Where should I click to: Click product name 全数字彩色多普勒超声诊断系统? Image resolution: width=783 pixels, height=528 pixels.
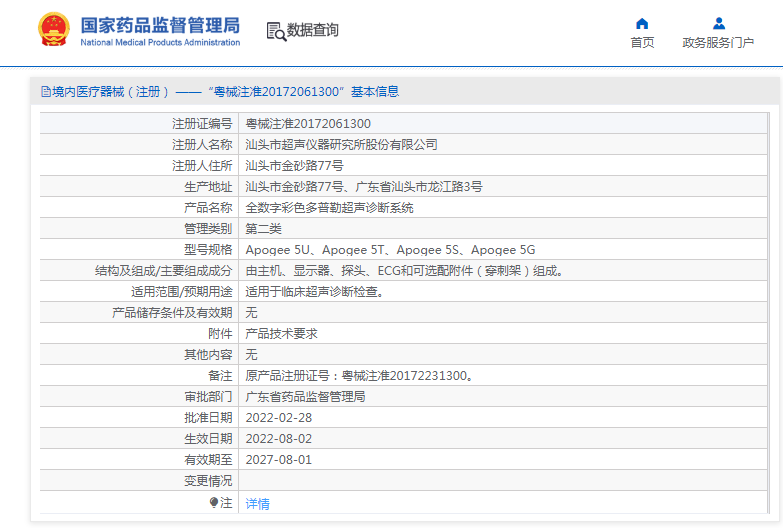click(329, 208)
